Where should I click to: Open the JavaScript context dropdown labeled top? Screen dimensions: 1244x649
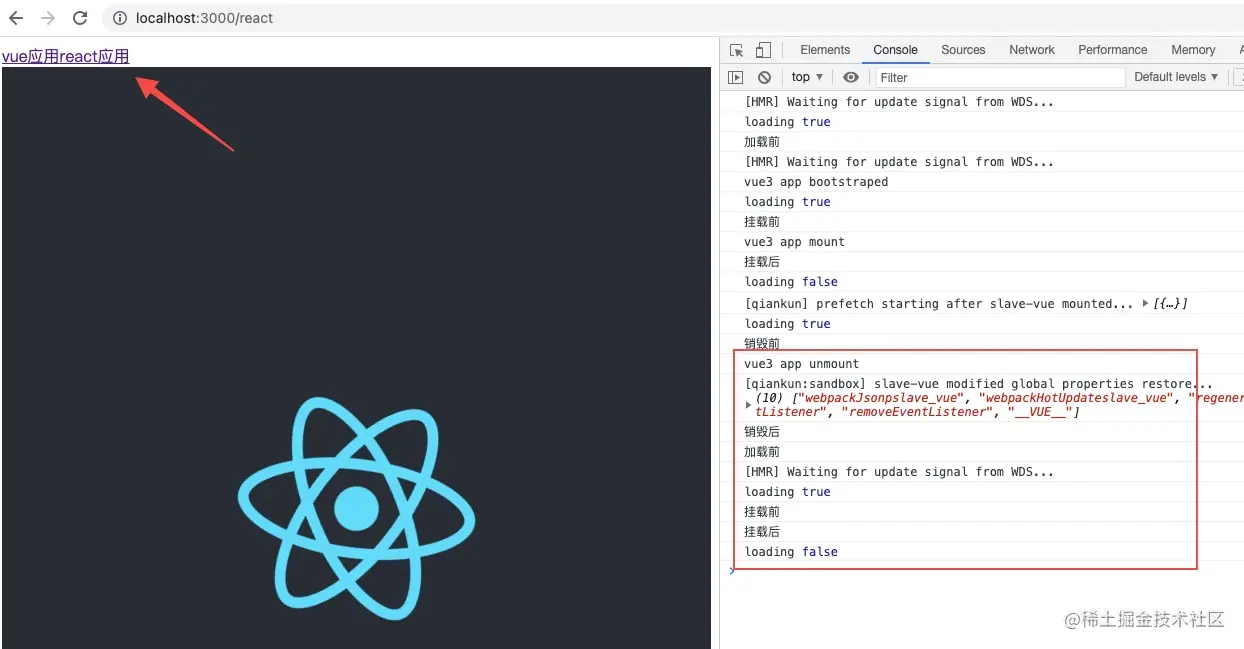[x=806, y=77]
